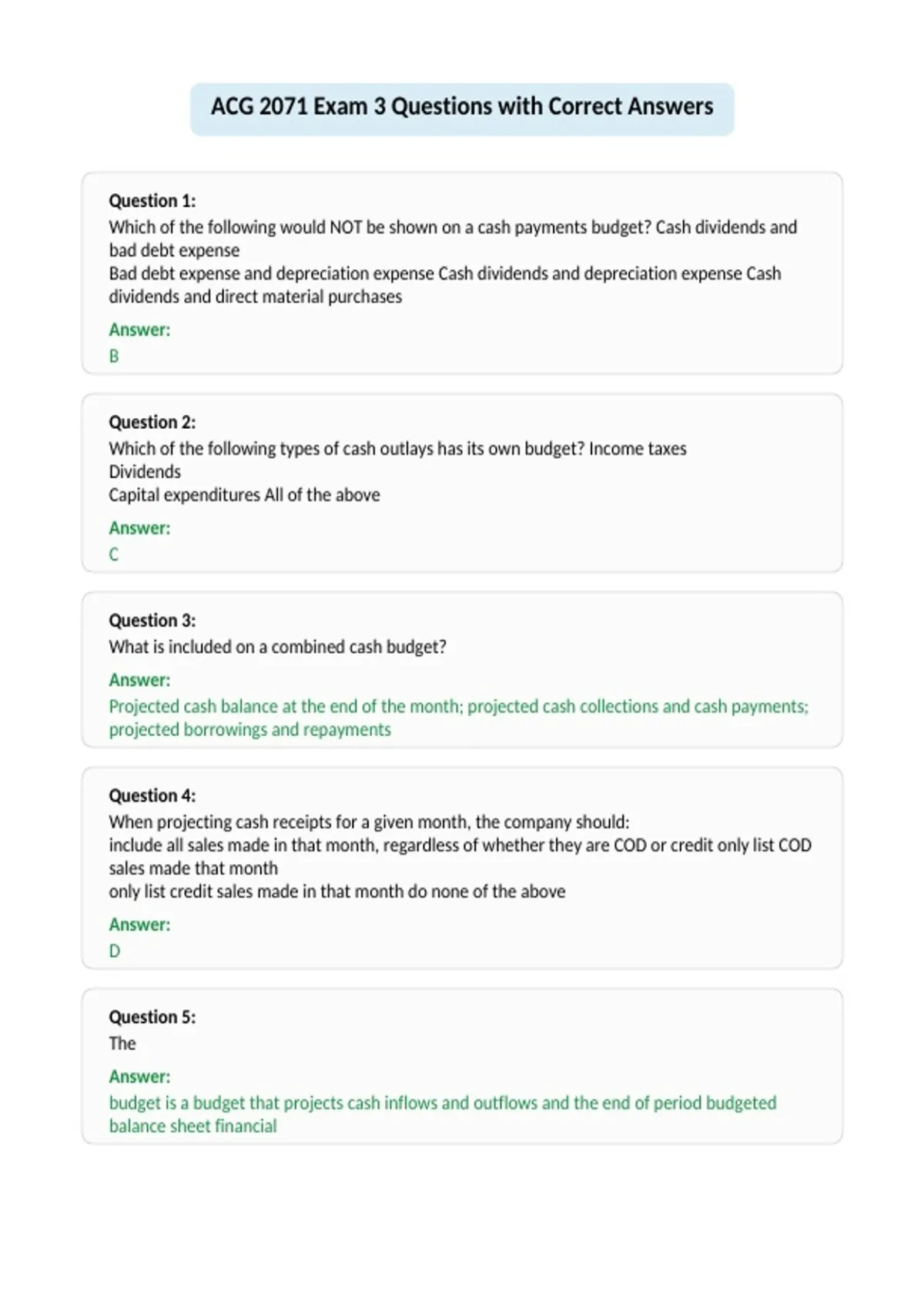Screen dimensions: 924x1309
Task: Click the green Answer label under Question 4
Action: (139, 925)
